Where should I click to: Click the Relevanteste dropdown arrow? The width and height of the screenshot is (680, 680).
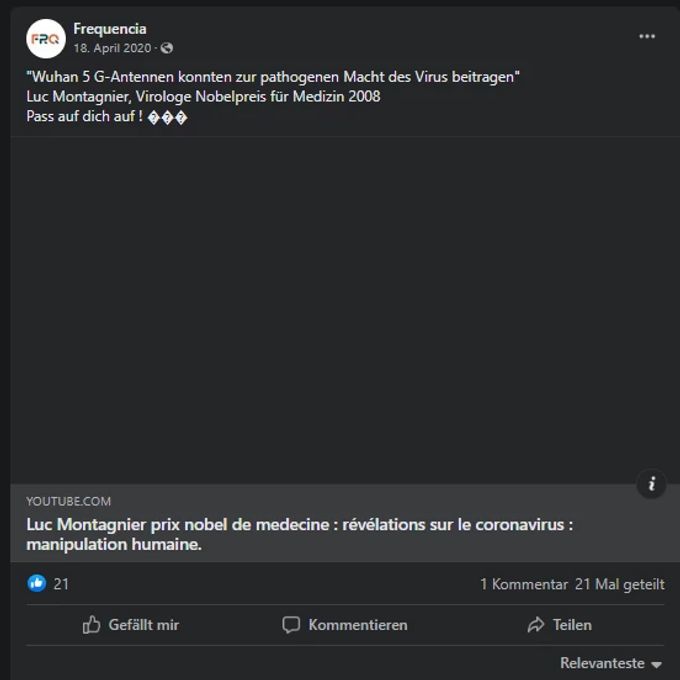point(657,664)
